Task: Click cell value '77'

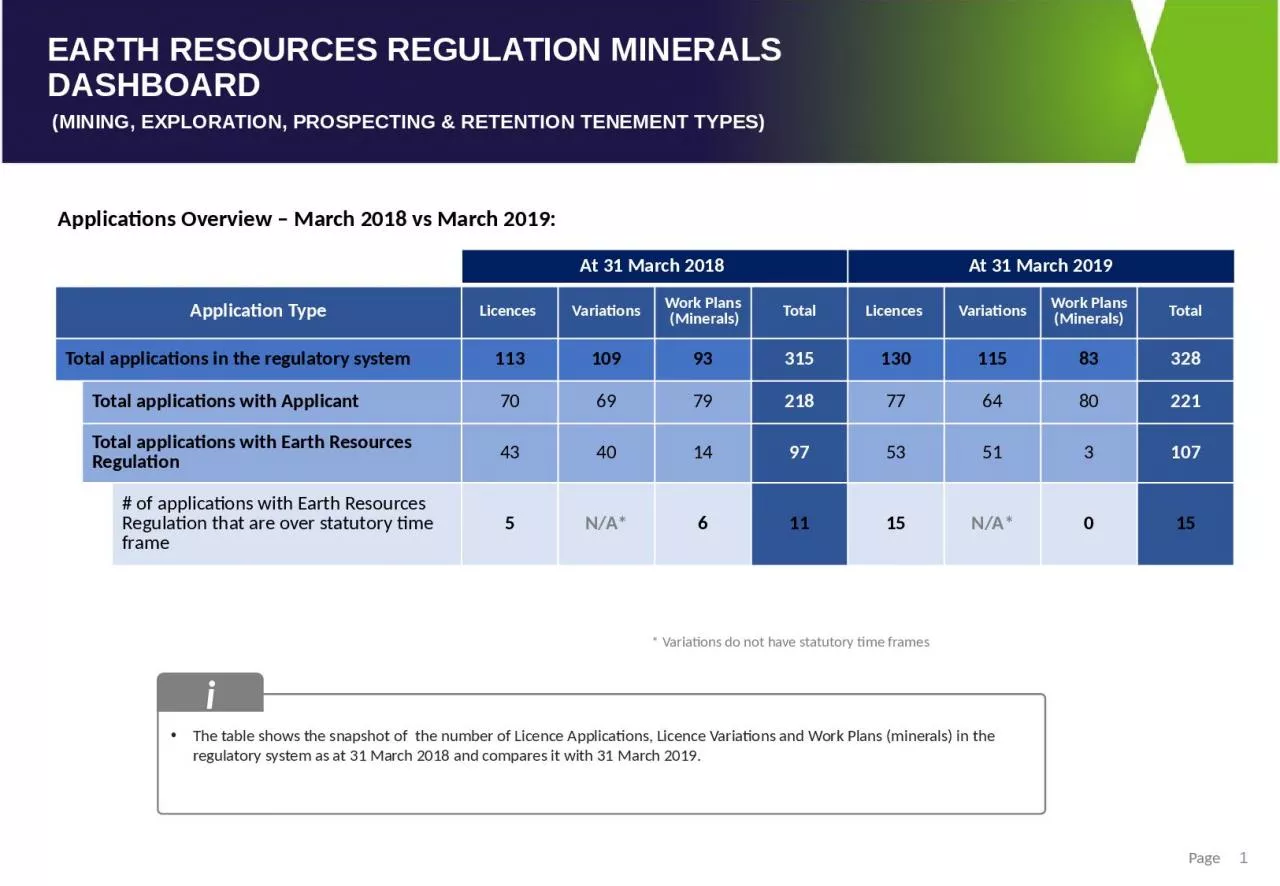Action: [x=895, y=402]
